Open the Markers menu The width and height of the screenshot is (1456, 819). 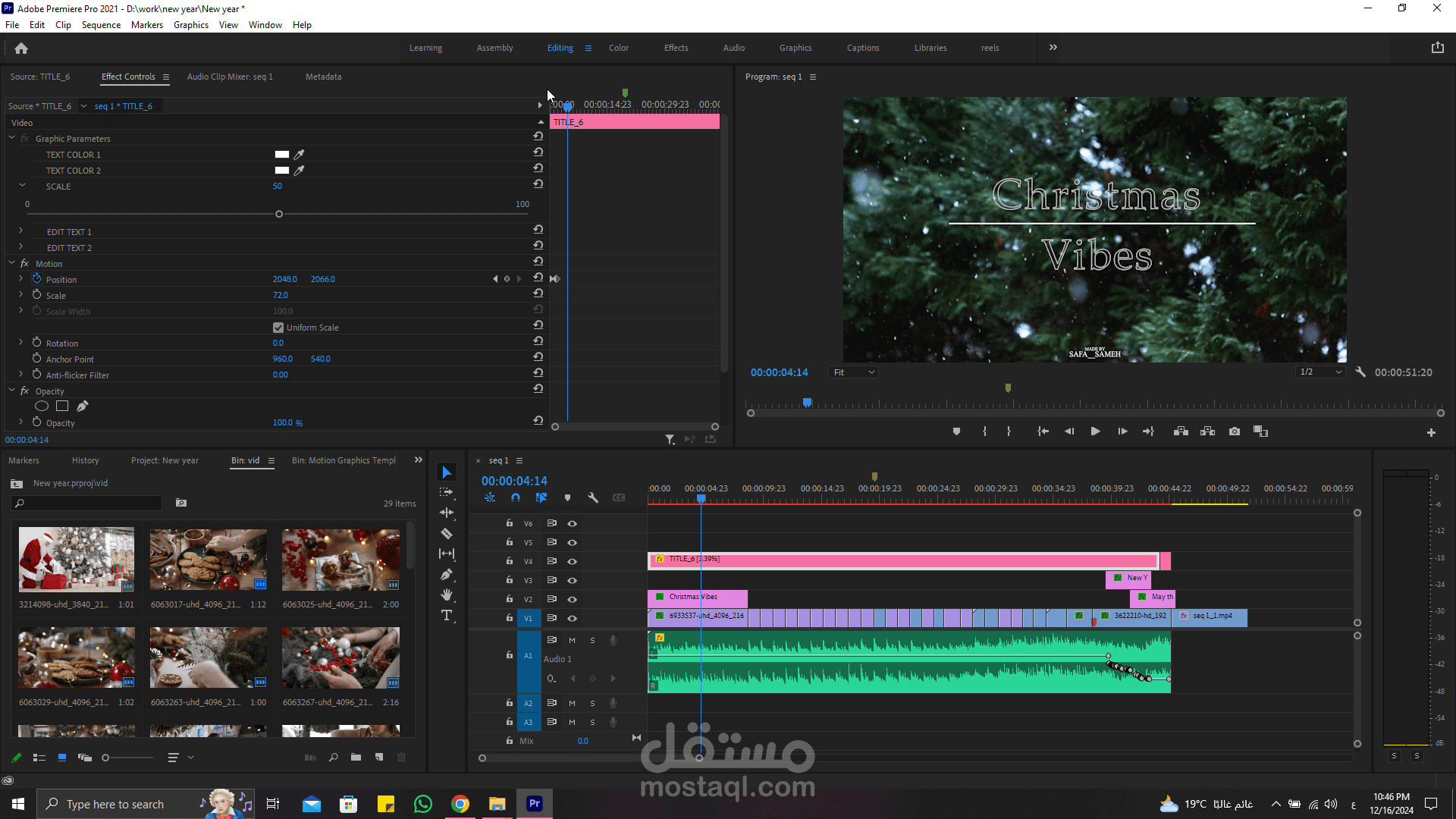click(146, 25)
